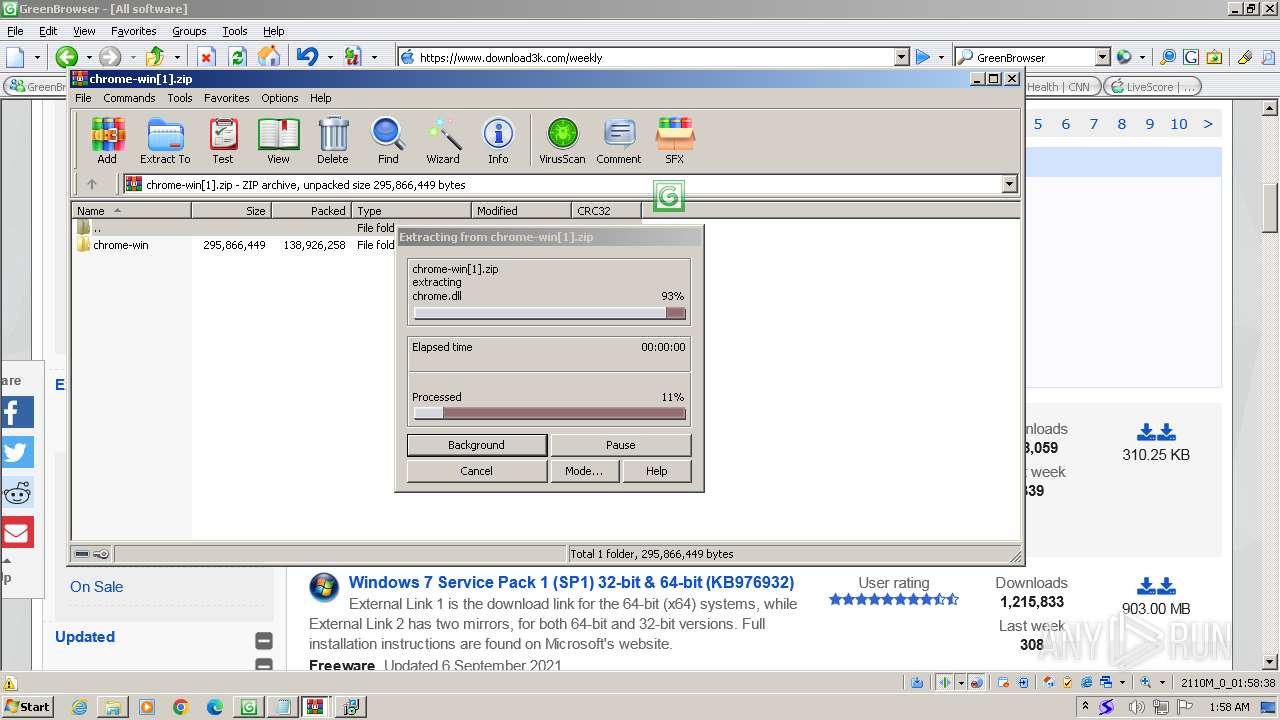Screen dimensions: 1280x720
Task: Open the Comment icon in WinRAR
Action: tap(619, 140)
